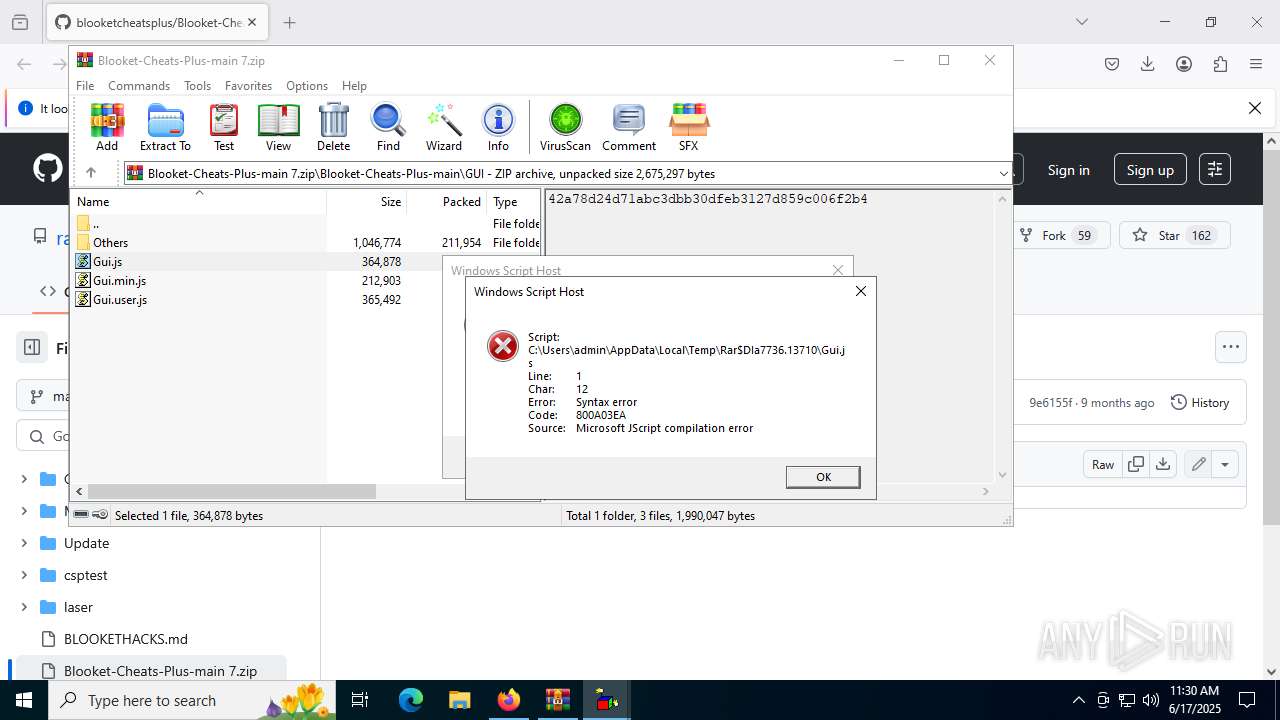This screenshot has width=1280, height=720.
Task: Show archive Info
Action: coord(498,127)
